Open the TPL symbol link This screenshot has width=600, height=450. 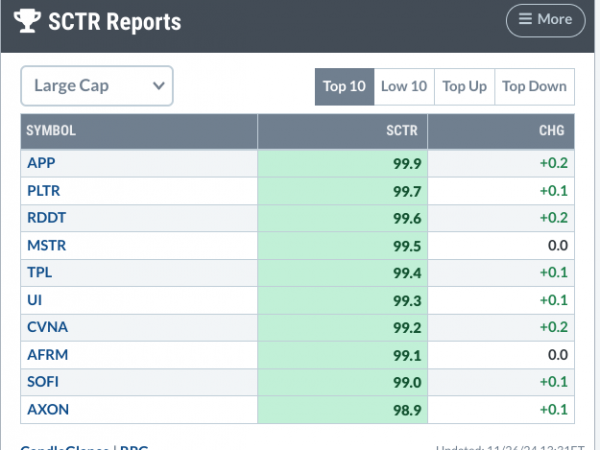point(39,272)
